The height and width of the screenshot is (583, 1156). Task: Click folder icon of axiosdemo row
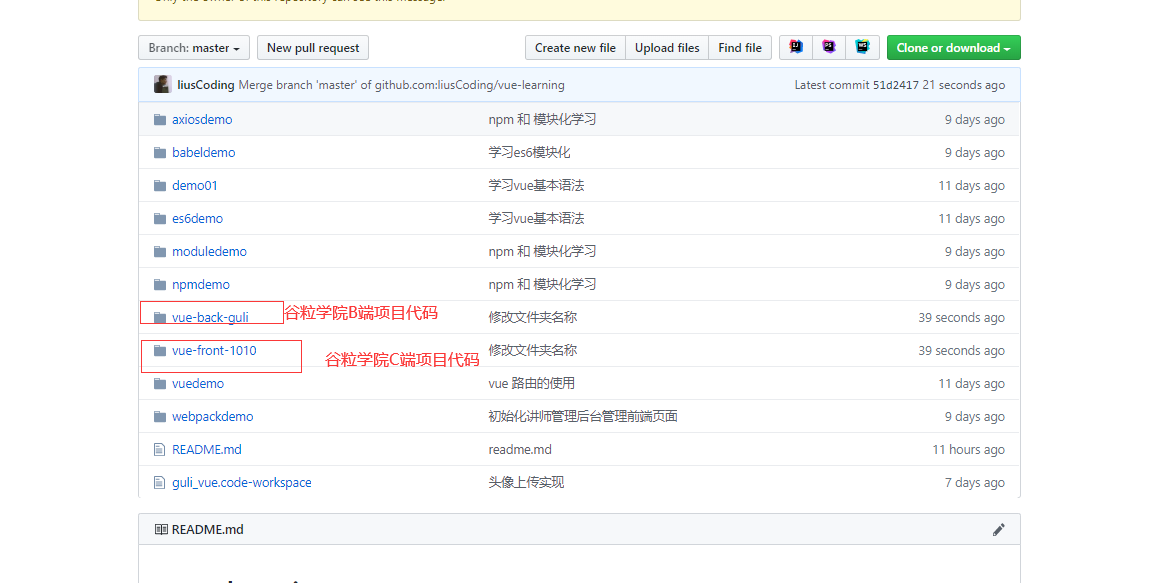coord(159,119)
